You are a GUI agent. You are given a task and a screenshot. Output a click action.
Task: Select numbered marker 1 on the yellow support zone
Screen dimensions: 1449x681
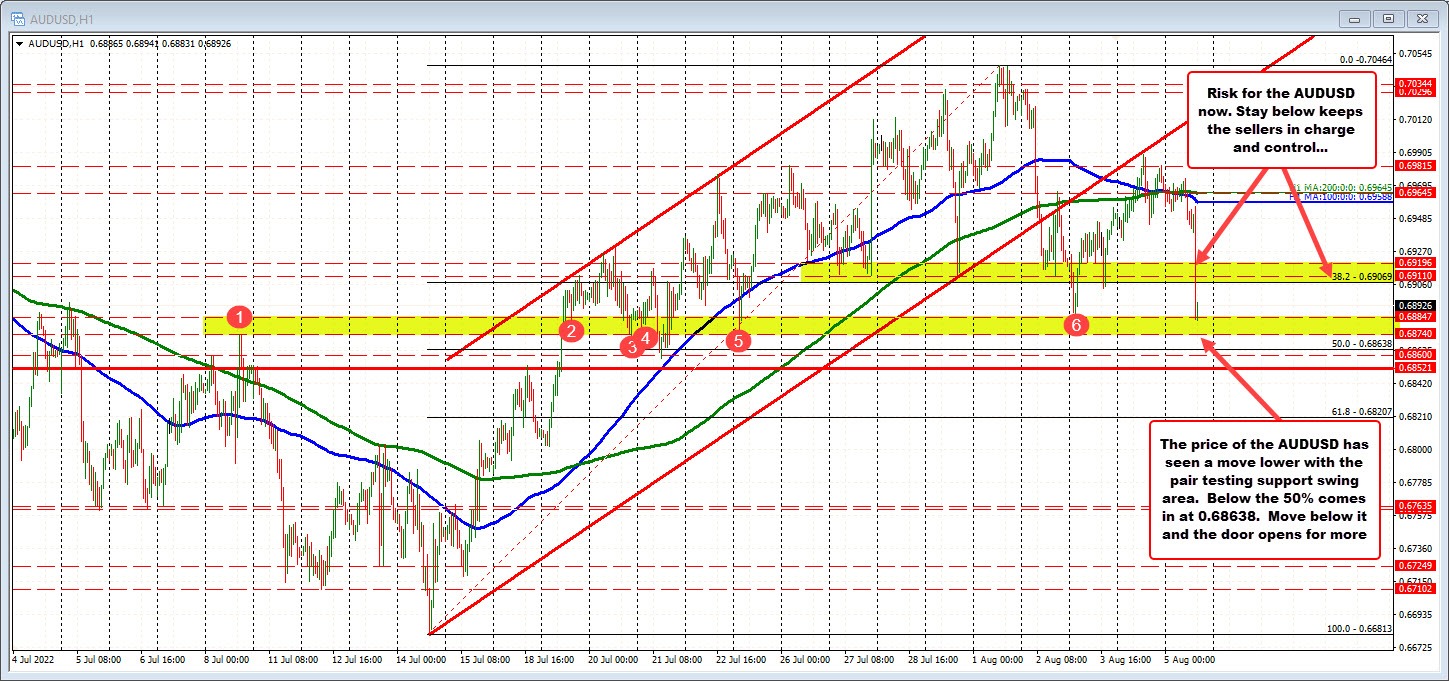pos(239,317)
